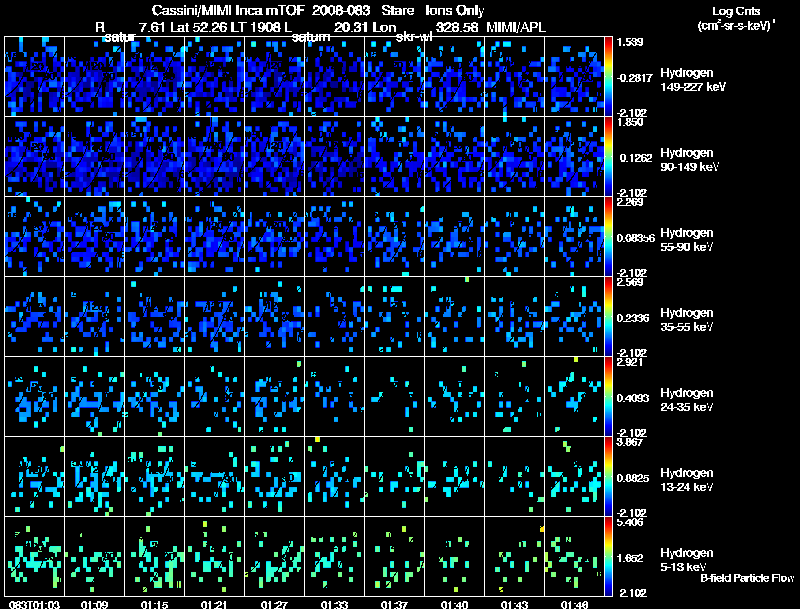Click the '083T01:03' time label
The image size is (800, 609).
pos(34,604)
